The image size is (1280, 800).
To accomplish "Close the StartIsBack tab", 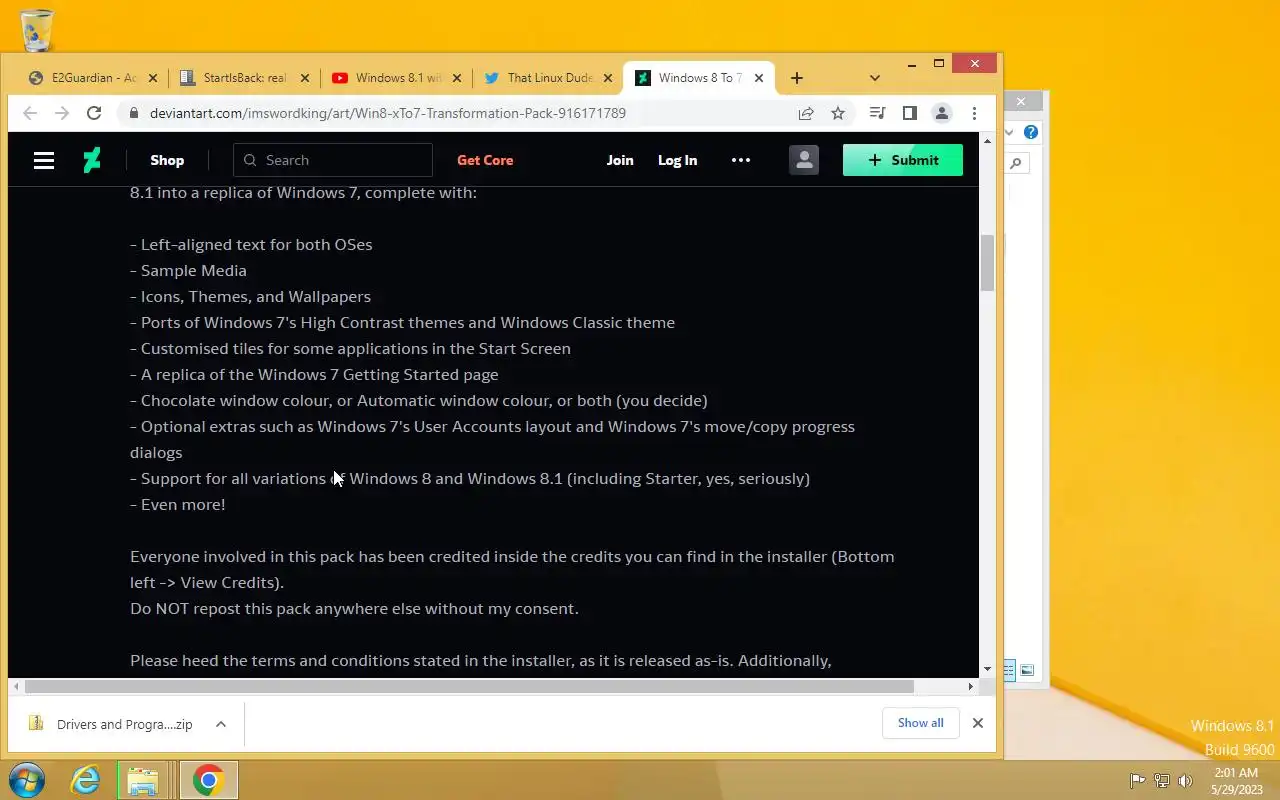I will [305, 78].
